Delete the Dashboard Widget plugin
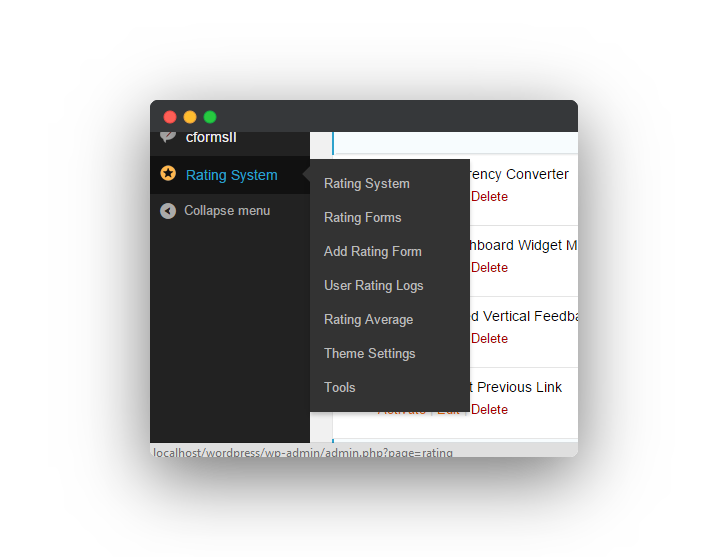Screen dimensions: 728x557 click(489, 268)
